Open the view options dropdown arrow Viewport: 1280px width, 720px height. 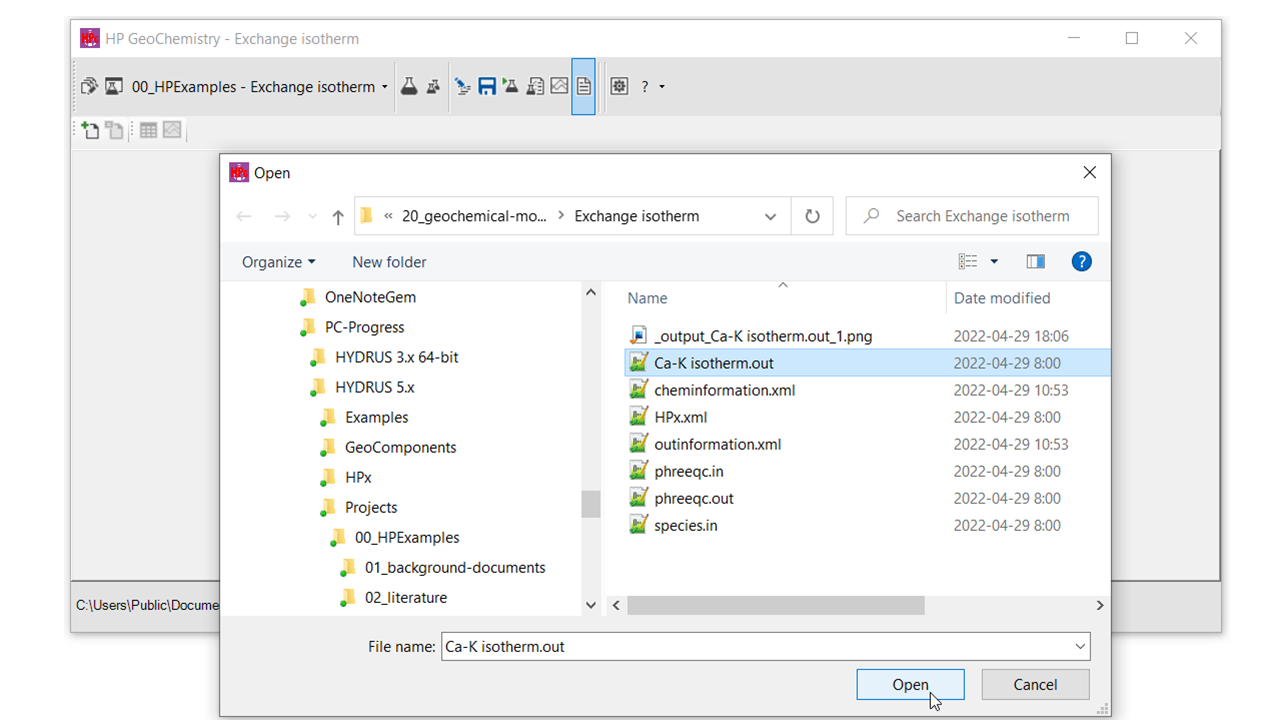(x=994, y=262)
